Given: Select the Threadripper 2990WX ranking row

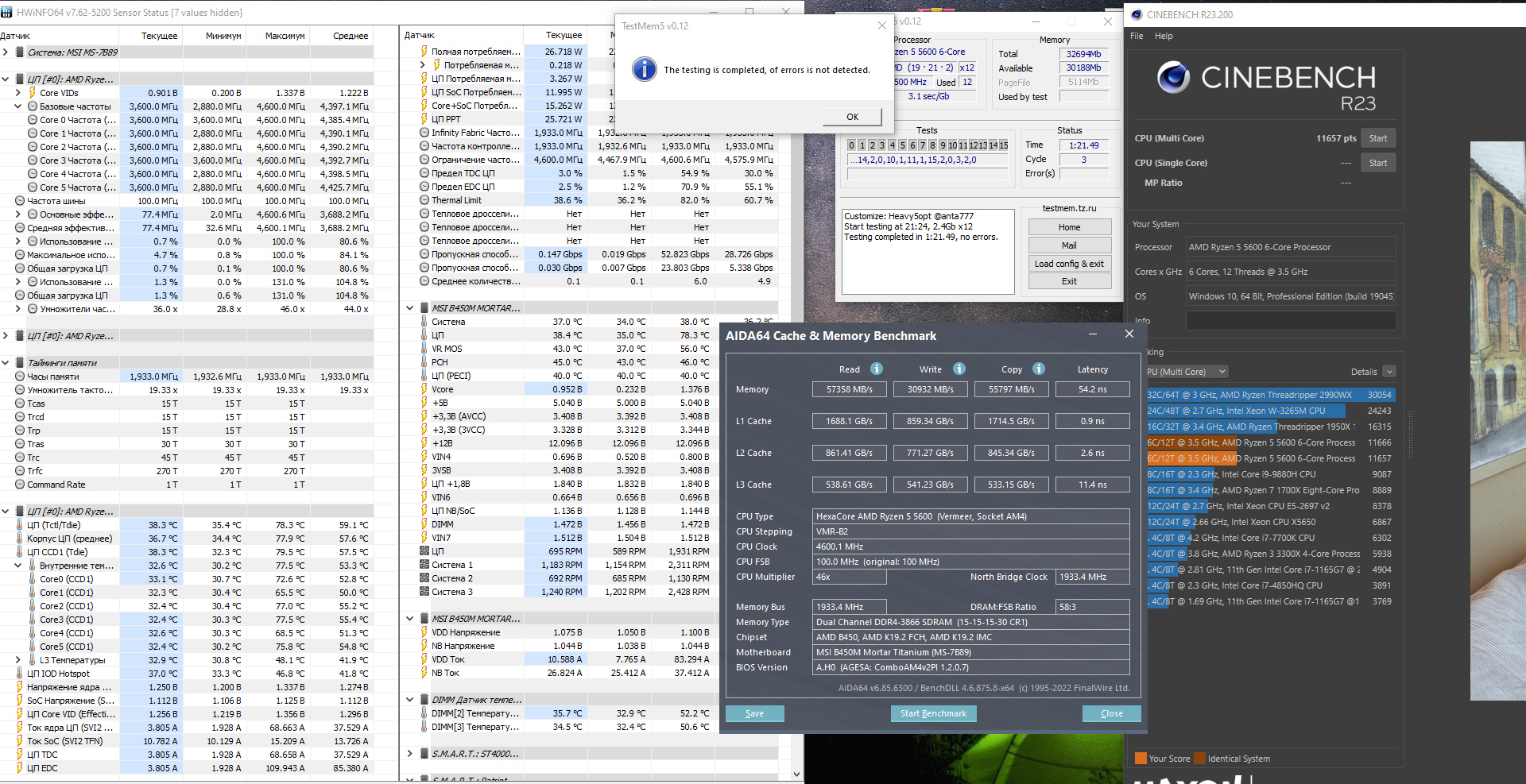Looking at the screenshot, I should [1269, 395].
